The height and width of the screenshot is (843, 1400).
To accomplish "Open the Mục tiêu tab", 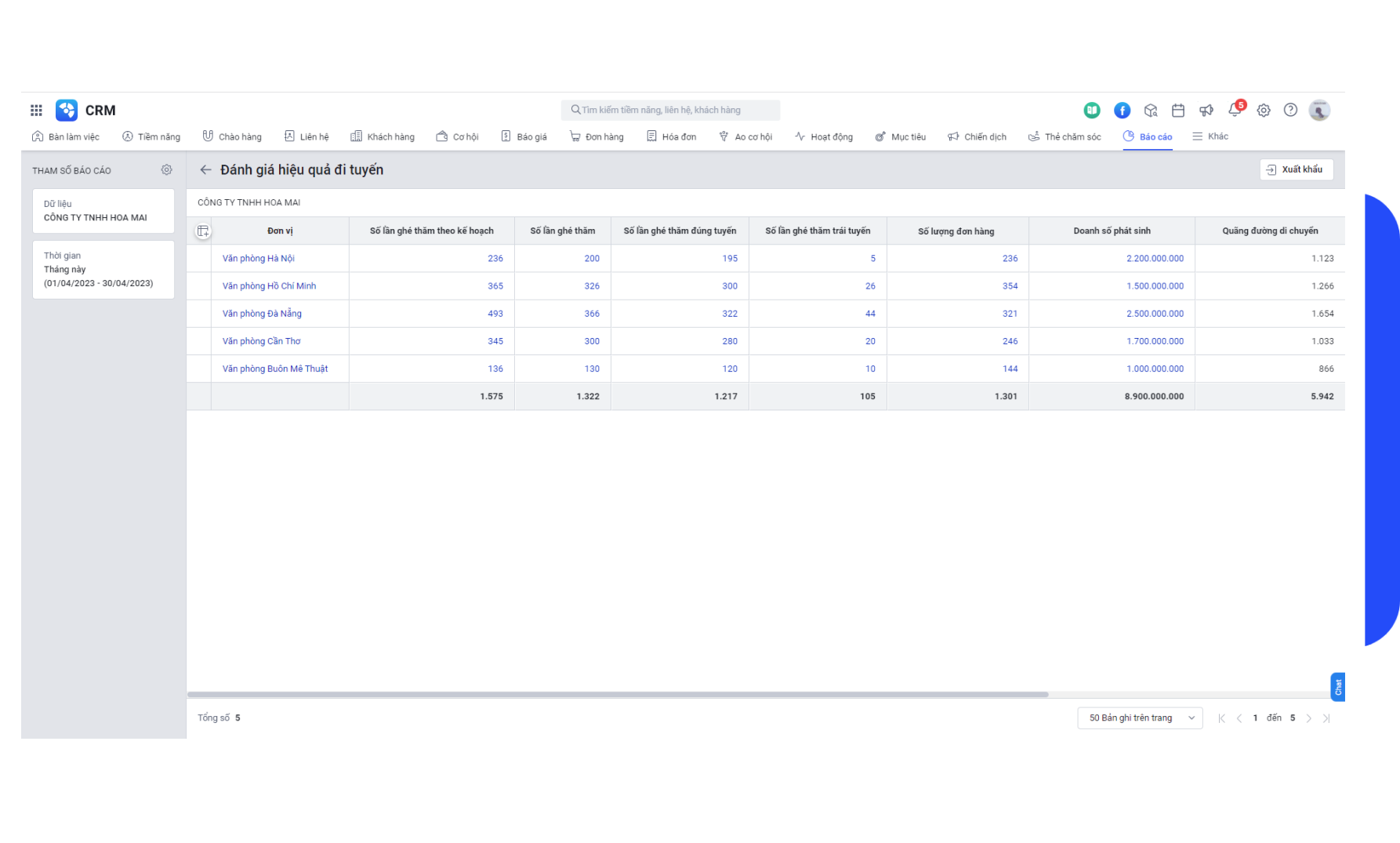I will [x=901, y=136].
